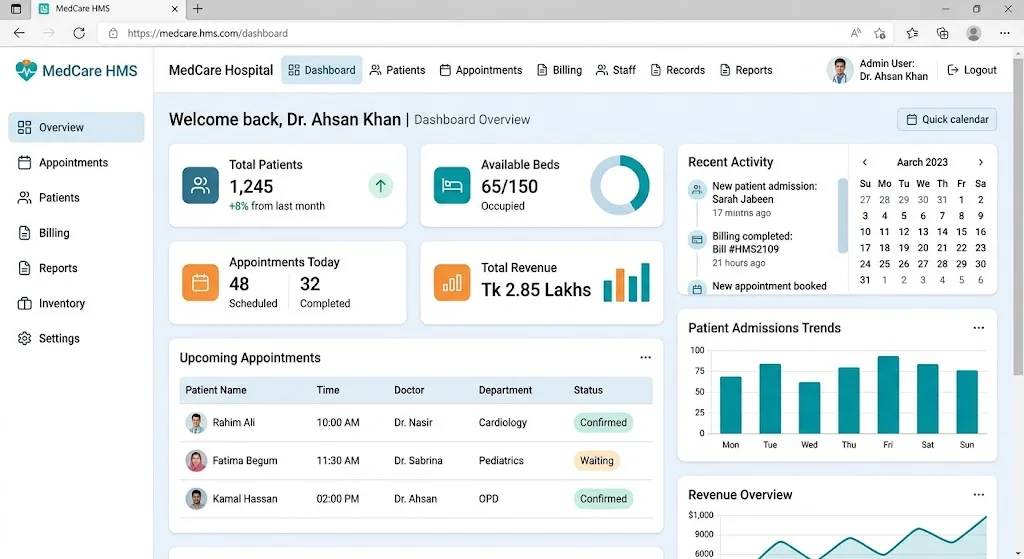Click the Appointments Today orange calendar icon
This screenshot has width=1024, height=559.
(x=200, y=283)
